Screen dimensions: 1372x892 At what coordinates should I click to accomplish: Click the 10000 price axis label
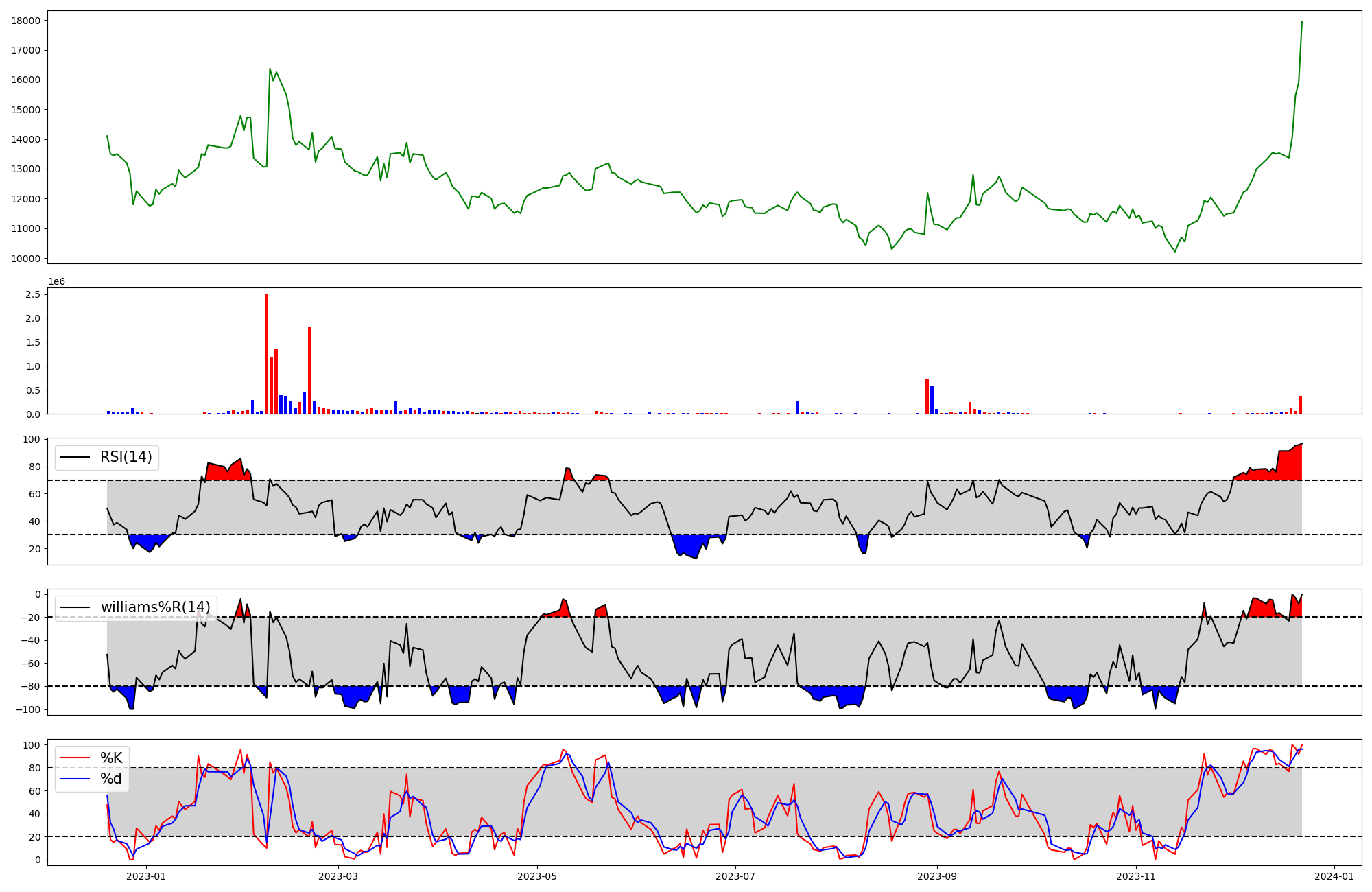pos(26,259)
